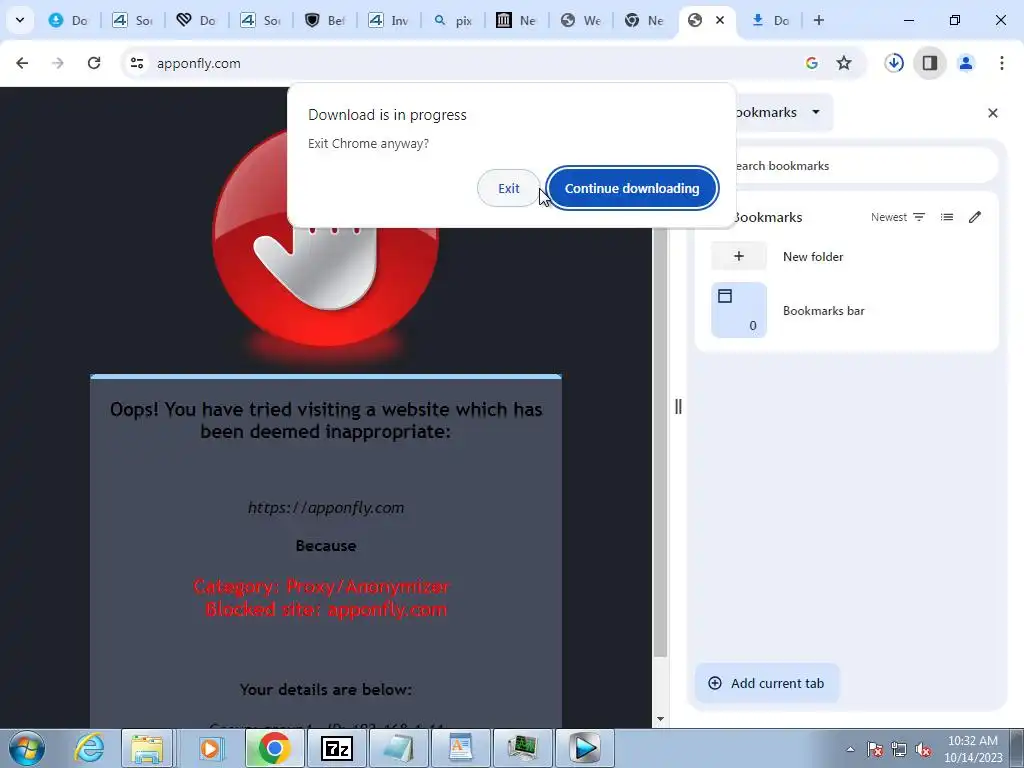1024x768 pixels.
Task: Click the Action Center flag icon
Action: click(x=875, y=749)
